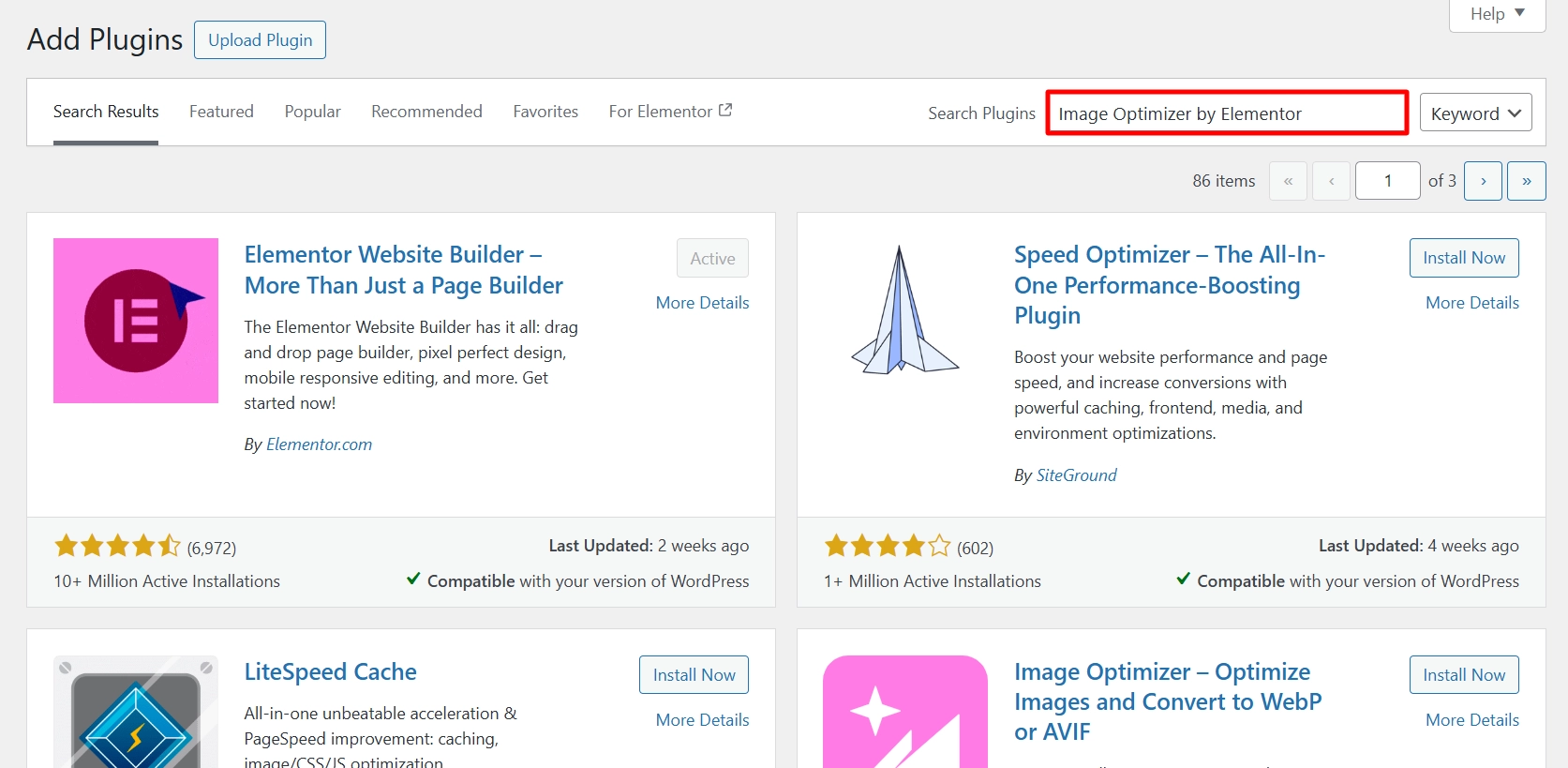
Task: Click 10+ Million Active Installations text
Action: coord(167,581)
